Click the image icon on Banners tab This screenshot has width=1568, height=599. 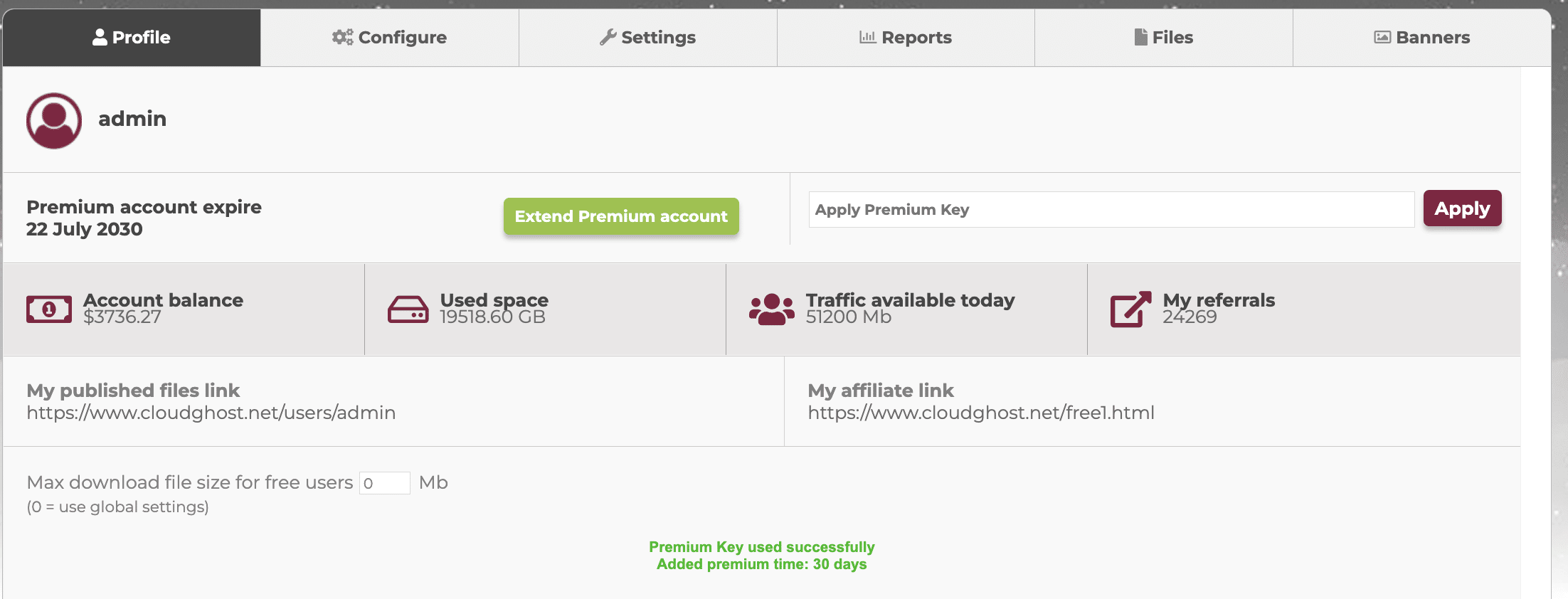click(1382, 37)
